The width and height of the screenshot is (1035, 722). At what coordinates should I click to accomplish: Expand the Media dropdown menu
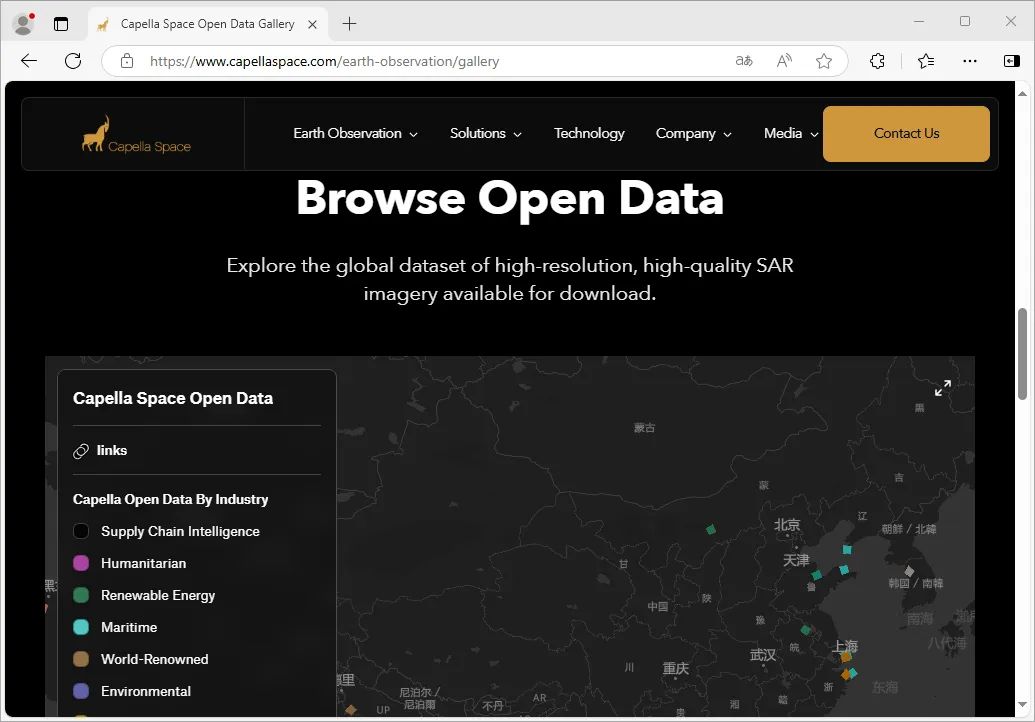(x=791, y=133)
